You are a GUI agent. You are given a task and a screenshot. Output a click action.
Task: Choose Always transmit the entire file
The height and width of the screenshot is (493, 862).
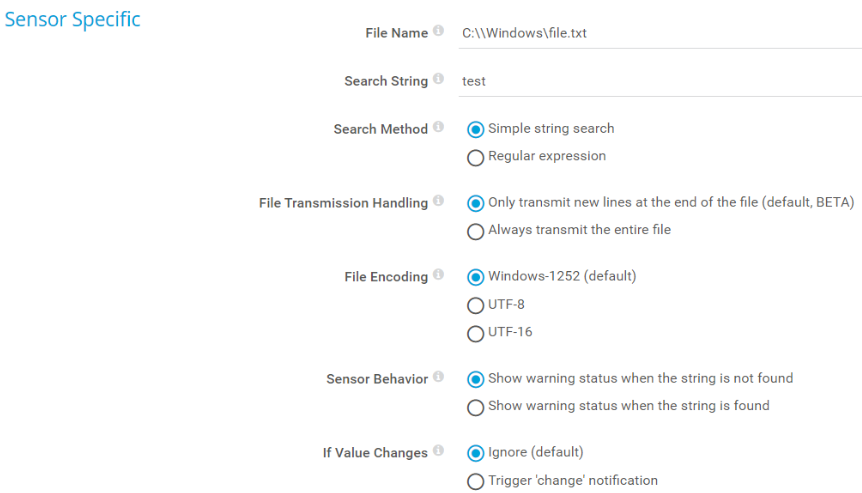(476, 231)
